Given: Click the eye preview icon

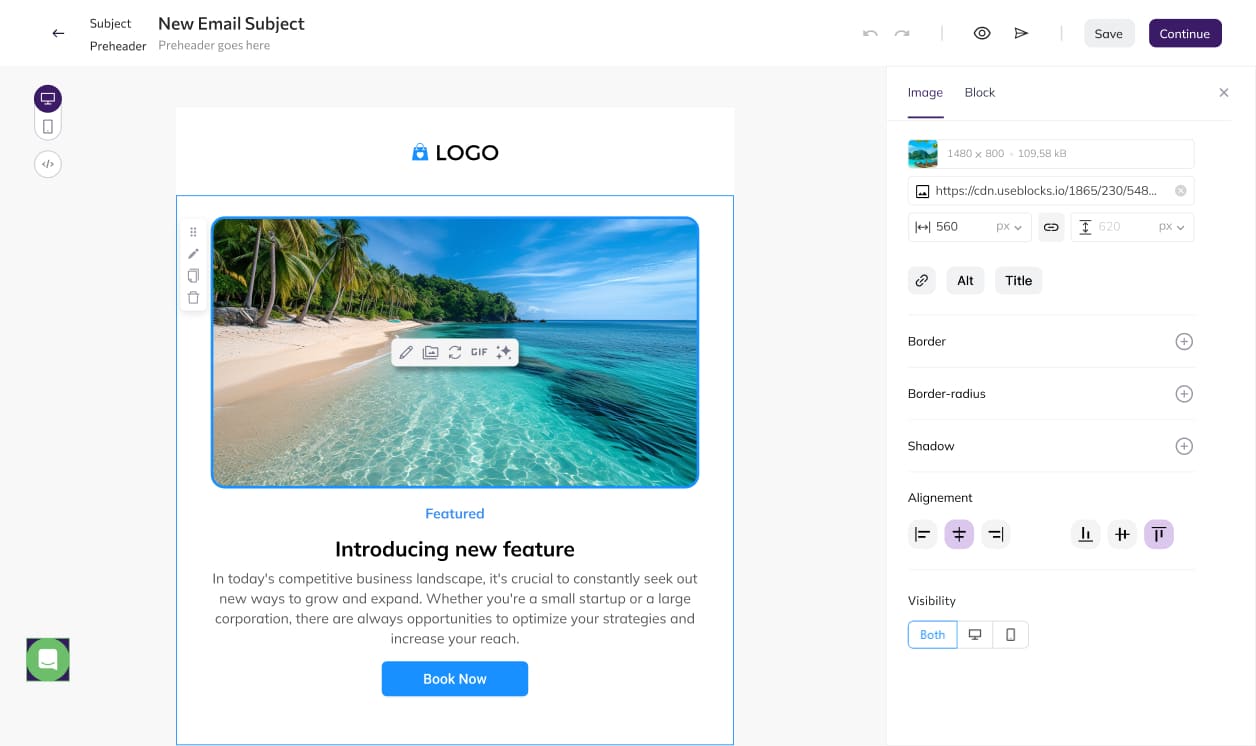Looking at the screenshot, I should pyautogui.click(x=982, y=33).
